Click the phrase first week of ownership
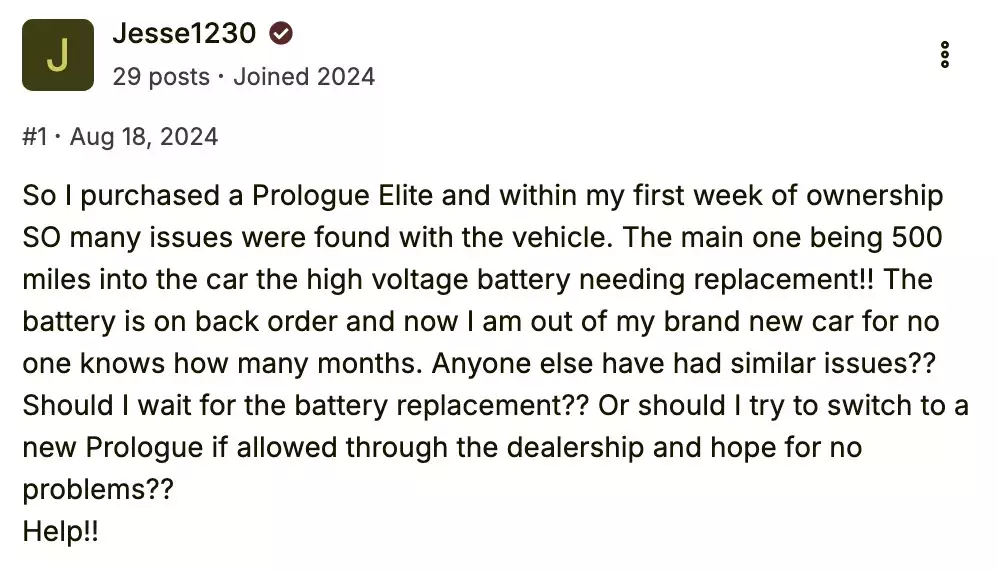Viewport: 998px width, 570px height. coord(788,195)
